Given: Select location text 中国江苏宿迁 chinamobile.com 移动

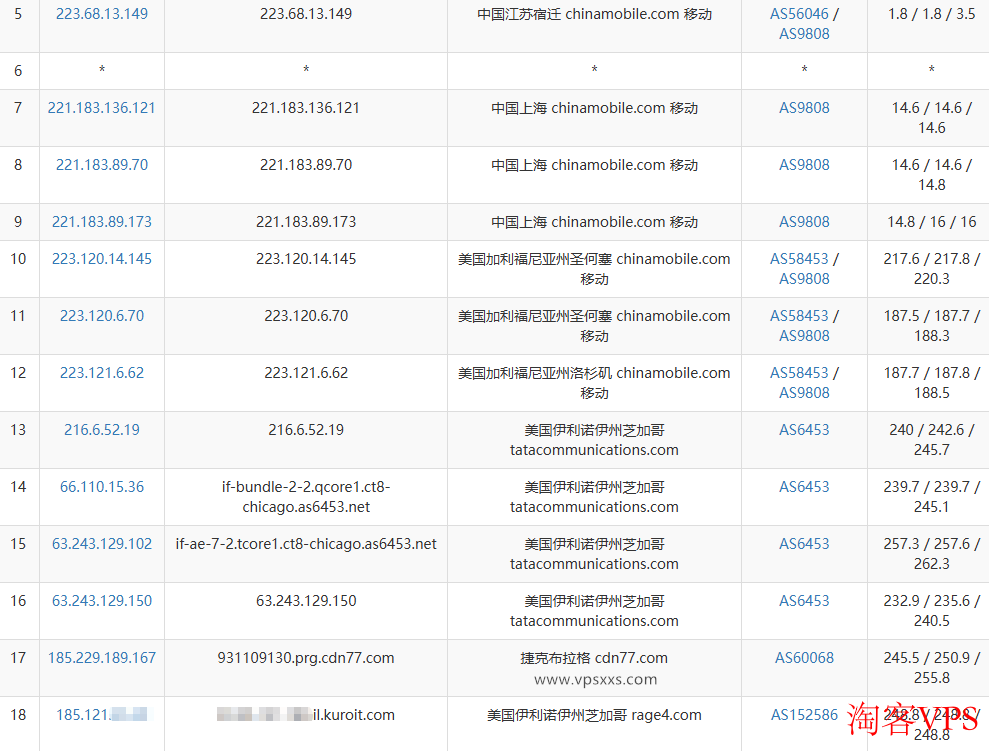Looking at the screenshot, I should click(x=594, y=14).
